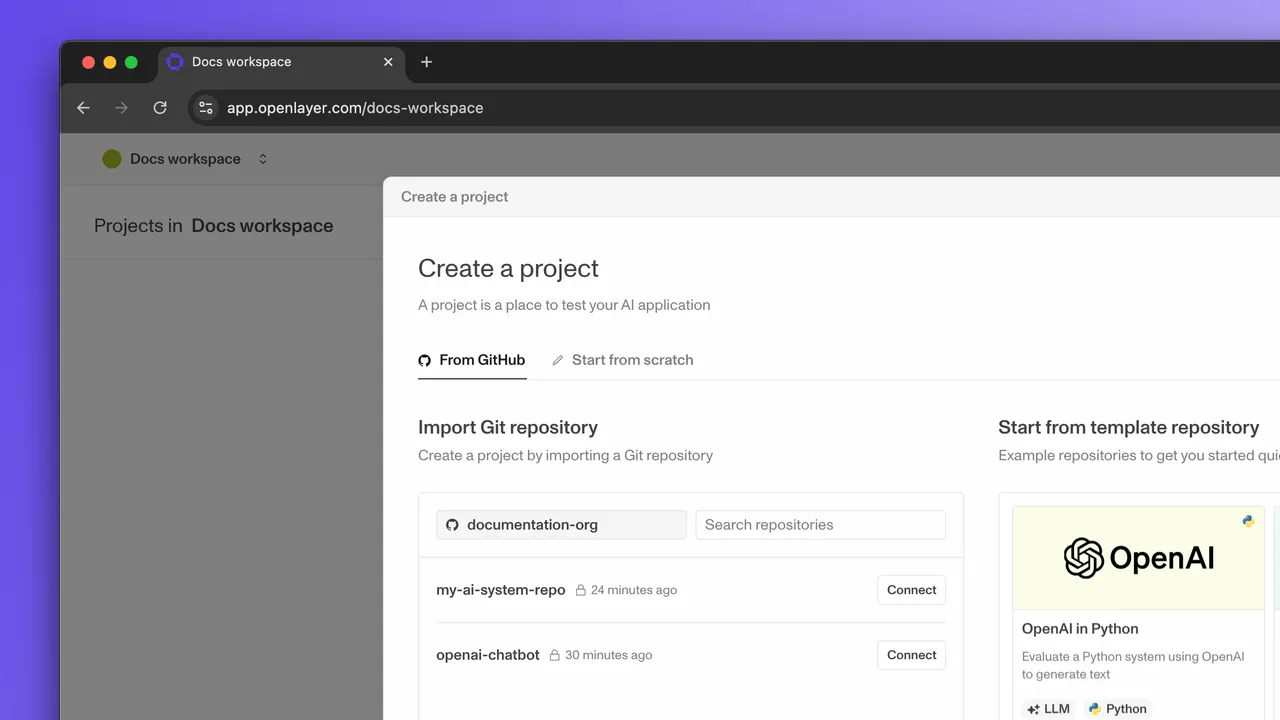
Task: Click the pencil icon on Start from scratch
Action: [x=558, y=360]
